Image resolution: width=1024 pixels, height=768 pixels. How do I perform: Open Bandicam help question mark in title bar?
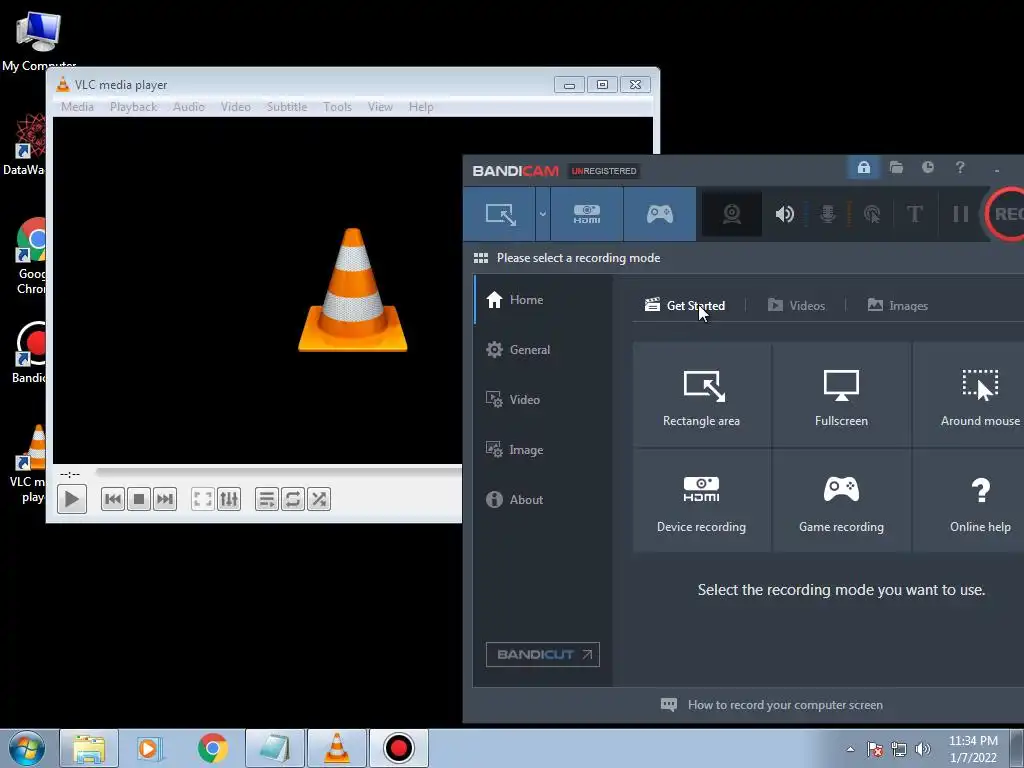[x=960, y=168]
